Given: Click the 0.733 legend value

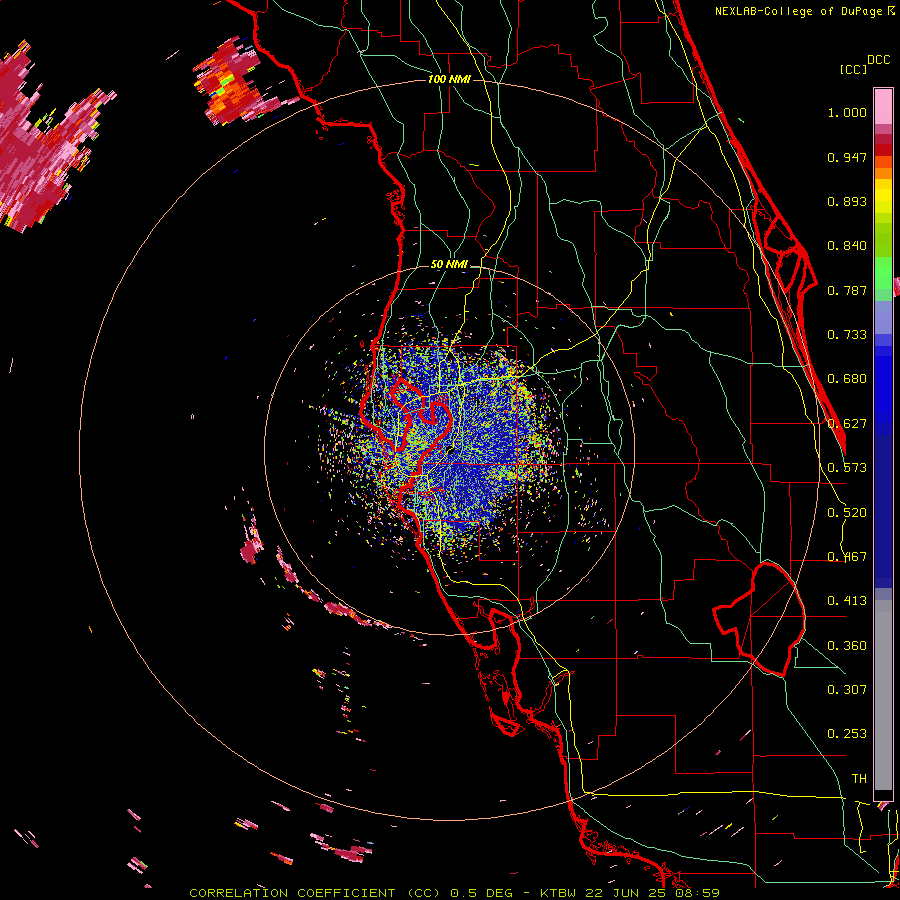Looking at the screenshot, I should pos(847,335).
